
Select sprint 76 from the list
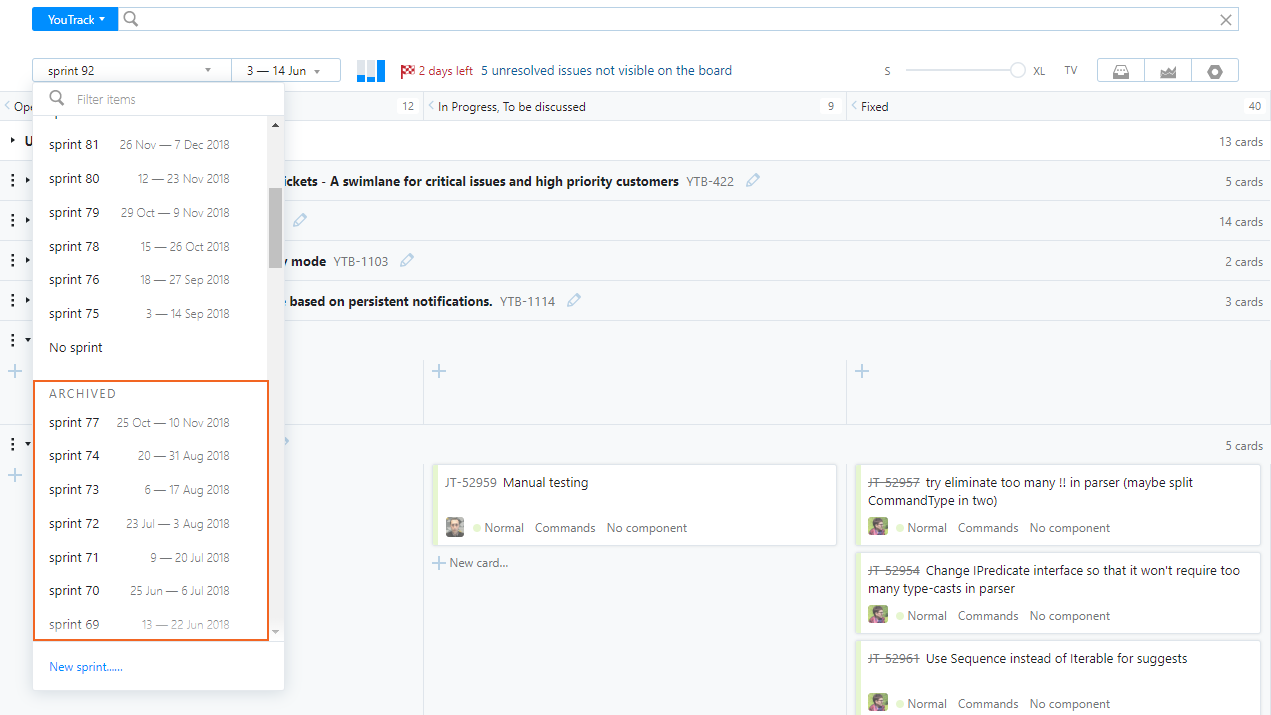coord(150,280)
